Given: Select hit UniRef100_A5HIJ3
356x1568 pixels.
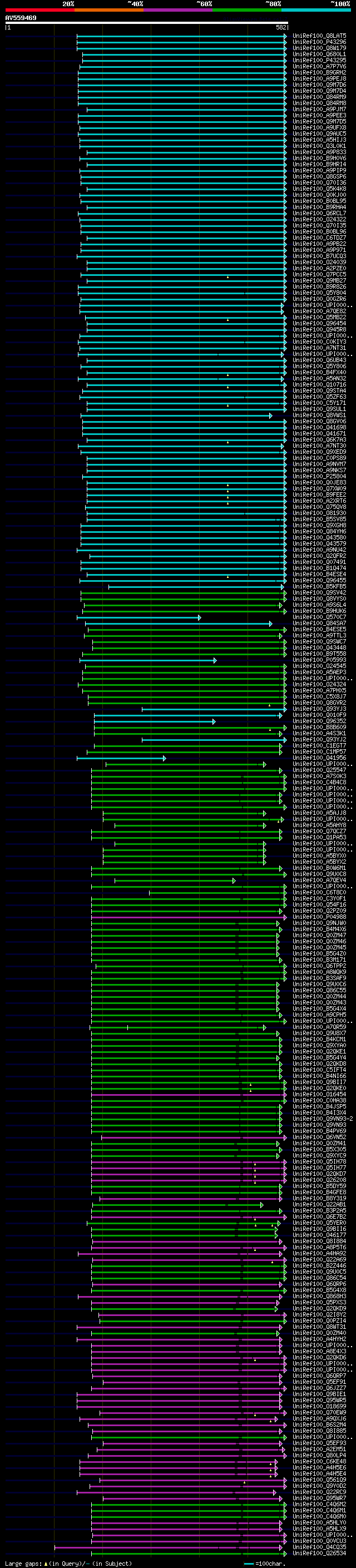Looking at the screenshot, I should (319, 140).
